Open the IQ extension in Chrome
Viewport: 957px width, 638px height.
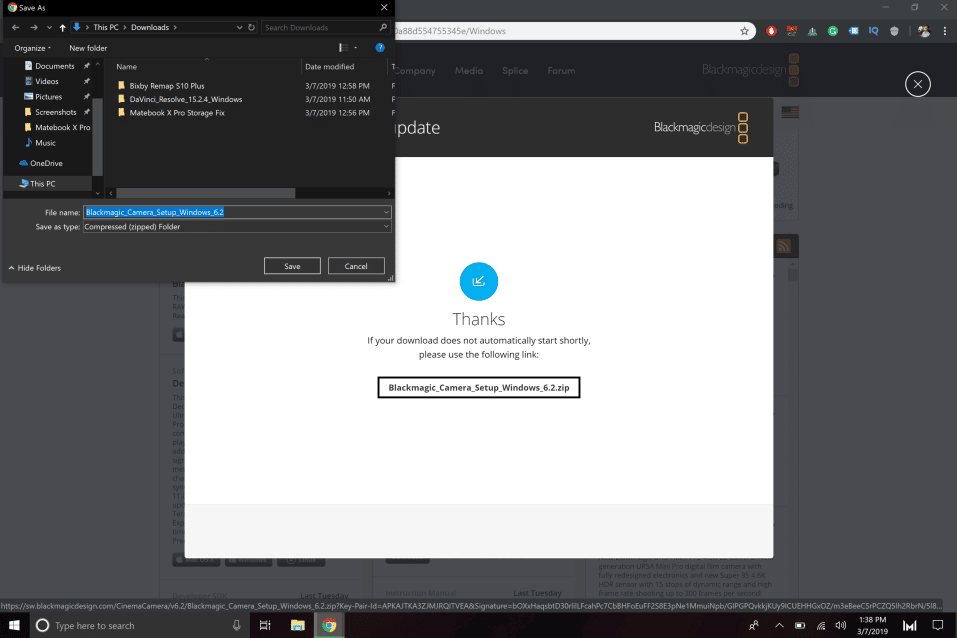(873, 31)
